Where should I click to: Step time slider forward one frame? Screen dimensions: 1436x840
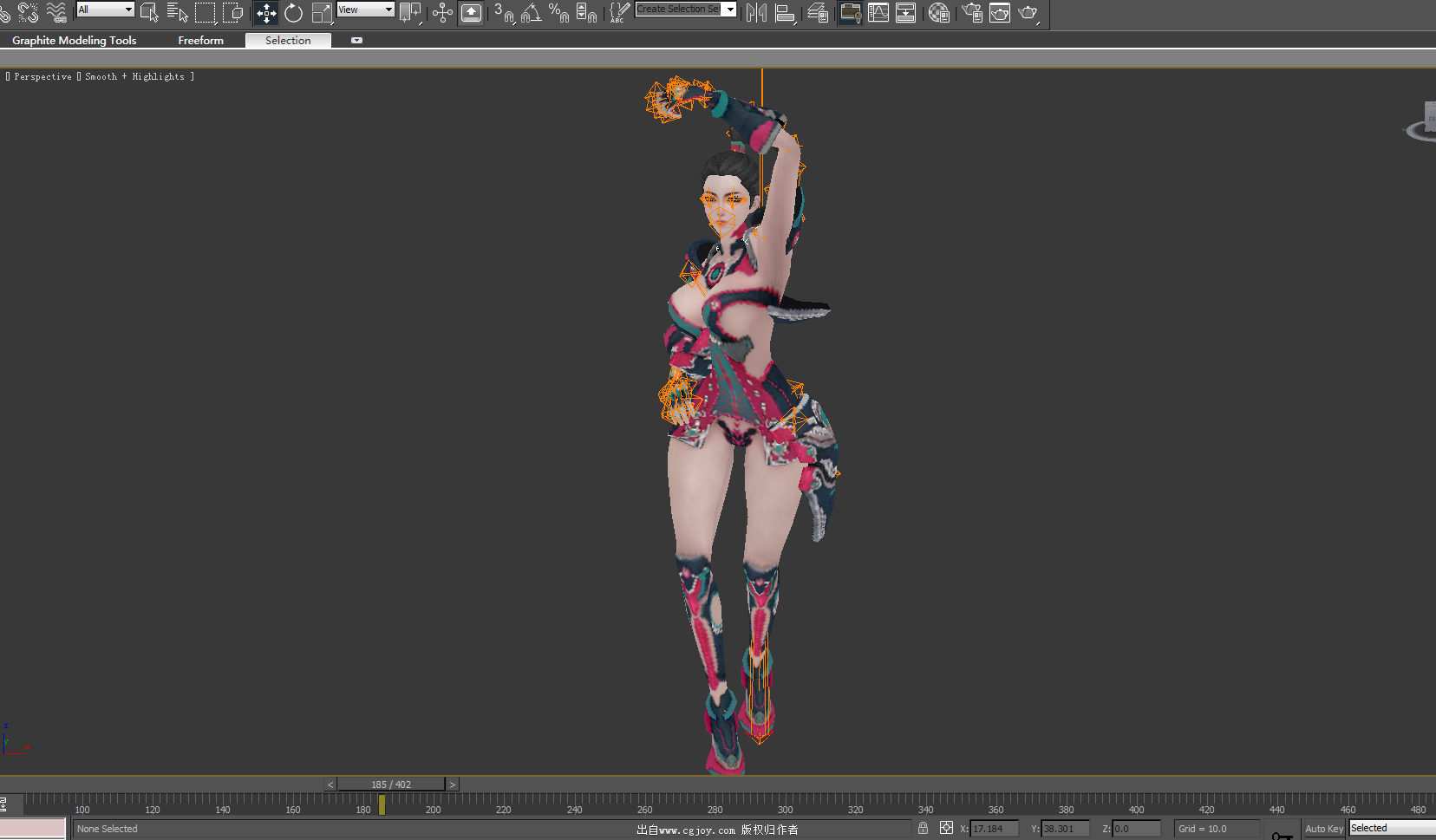tap(453, 785)
